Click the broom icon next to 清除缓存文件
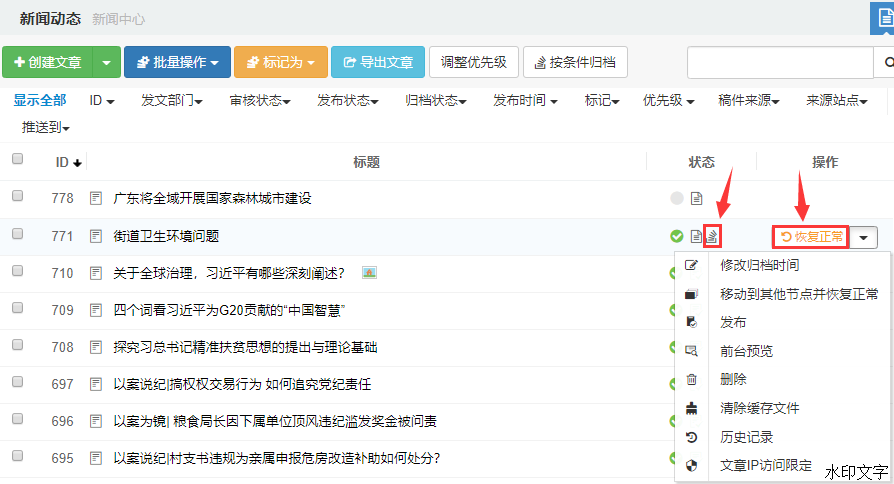This screenshot has width=894, height=484. point(691,408)
